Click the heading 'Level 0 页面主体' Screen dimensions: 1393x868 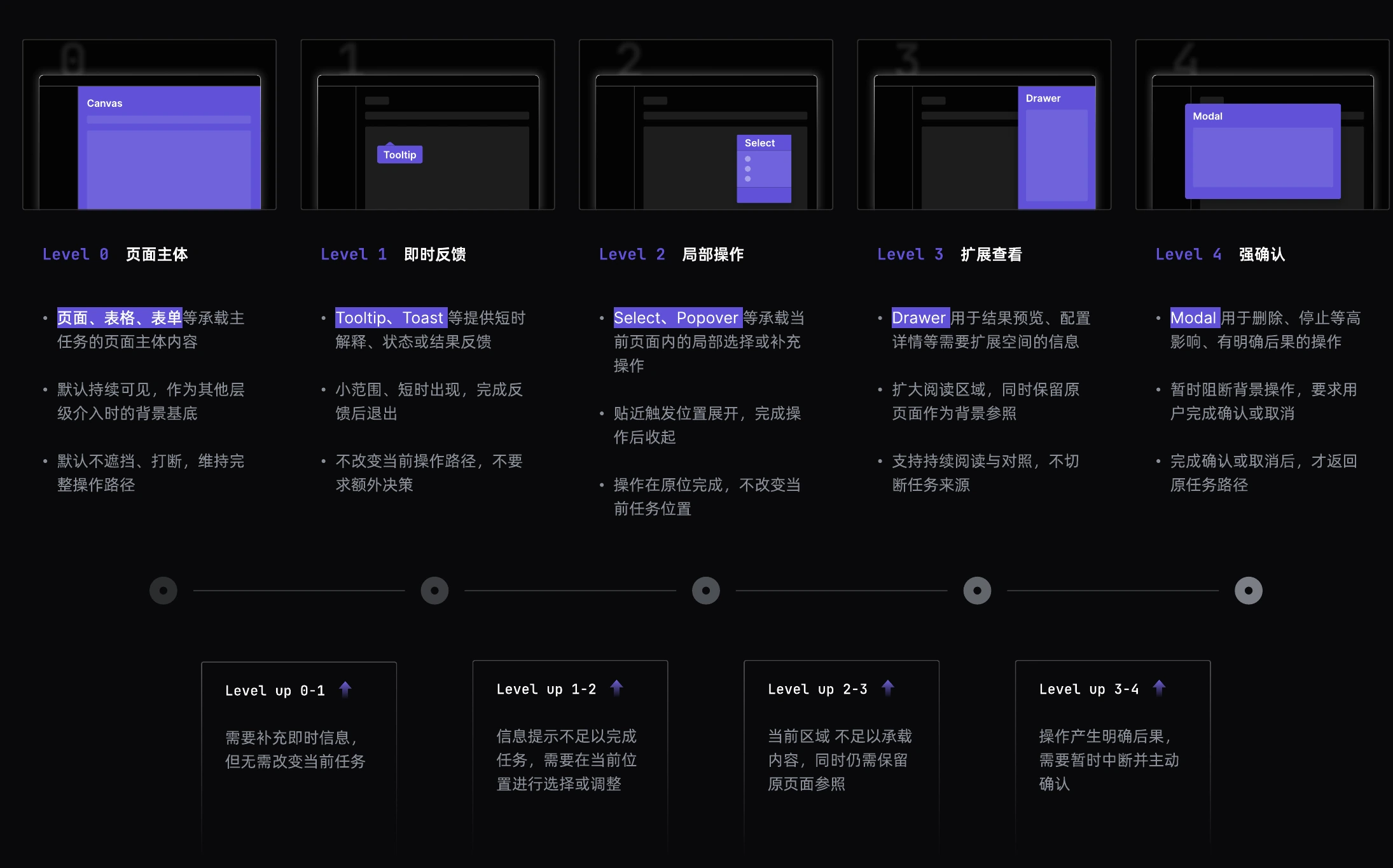(115, 254)
